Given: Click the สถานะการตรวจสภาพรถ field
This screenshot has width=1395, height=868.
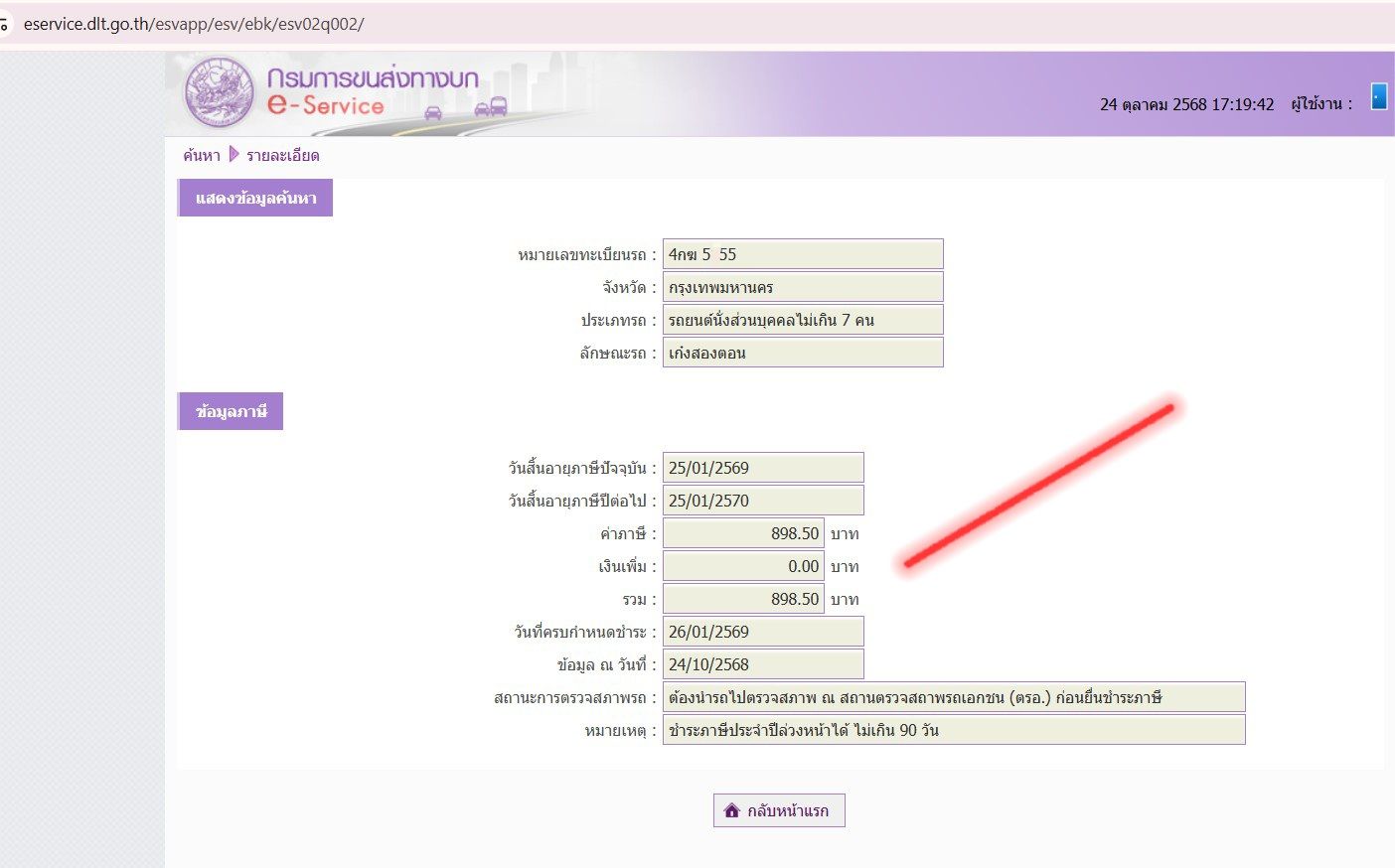Looking at the screenshot, I should [953, 697].
